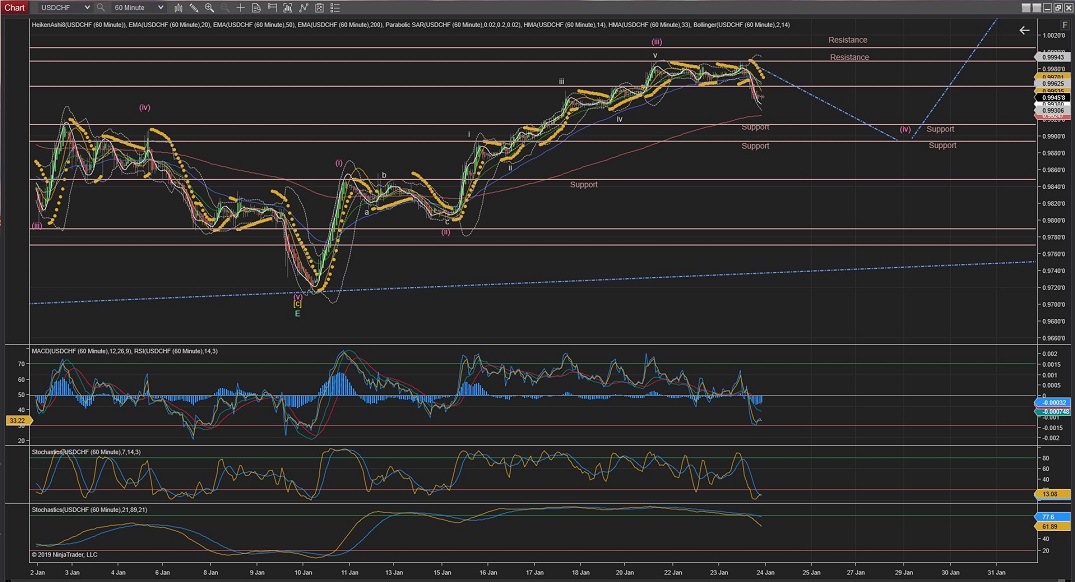Screen dimensions: 1075x582
Task: Click the 10 Jan date on time axis
Action: click(x=303, y=572)
